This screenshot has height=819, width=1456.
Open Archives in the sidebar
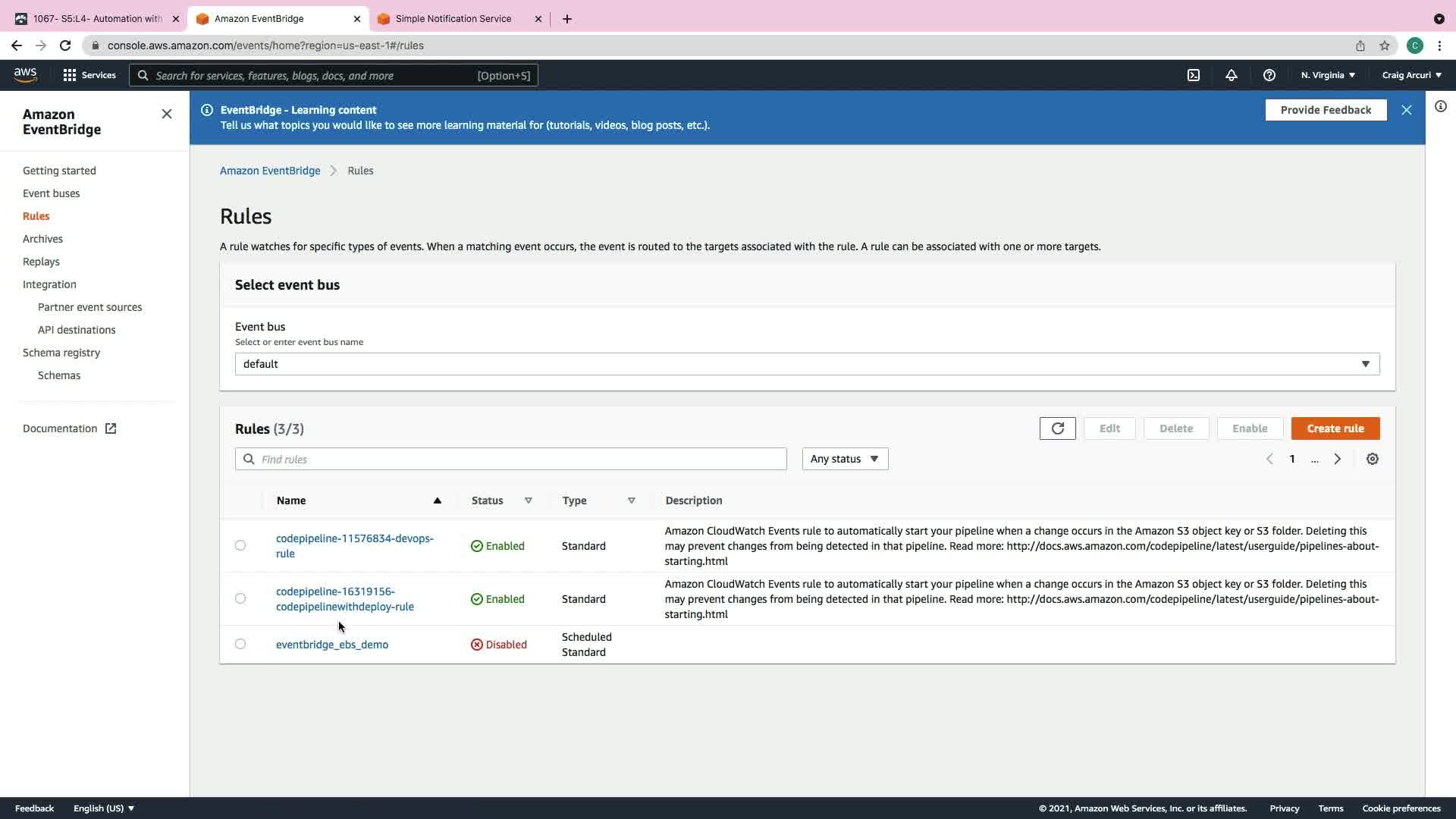[x=42, y=239]
